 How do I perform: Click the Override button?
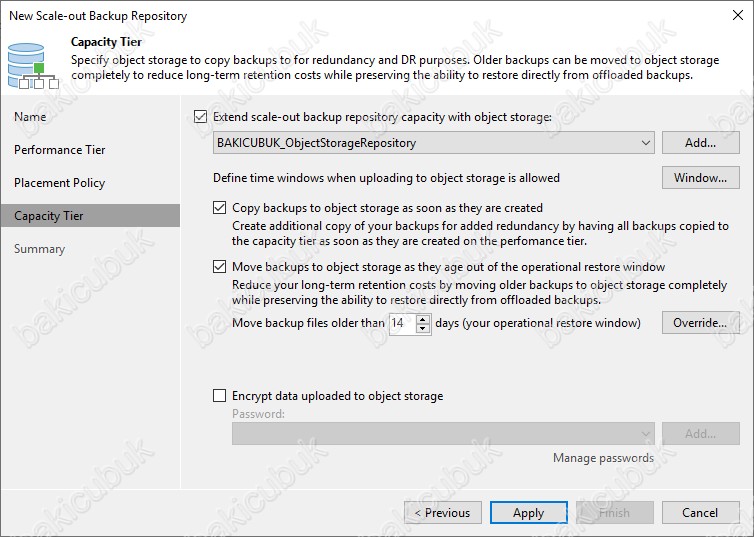tap(700, 323)
